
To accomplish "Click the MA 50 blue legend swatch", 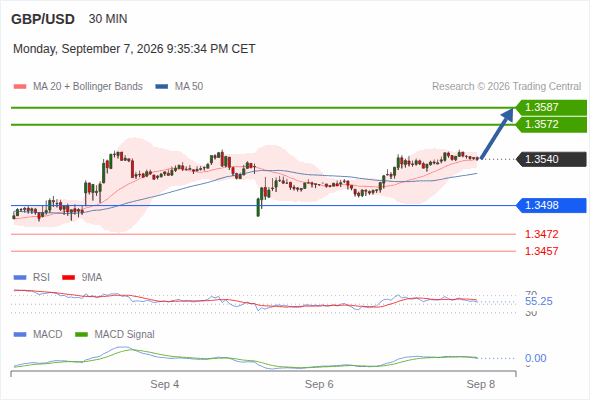I will point(161,87).
